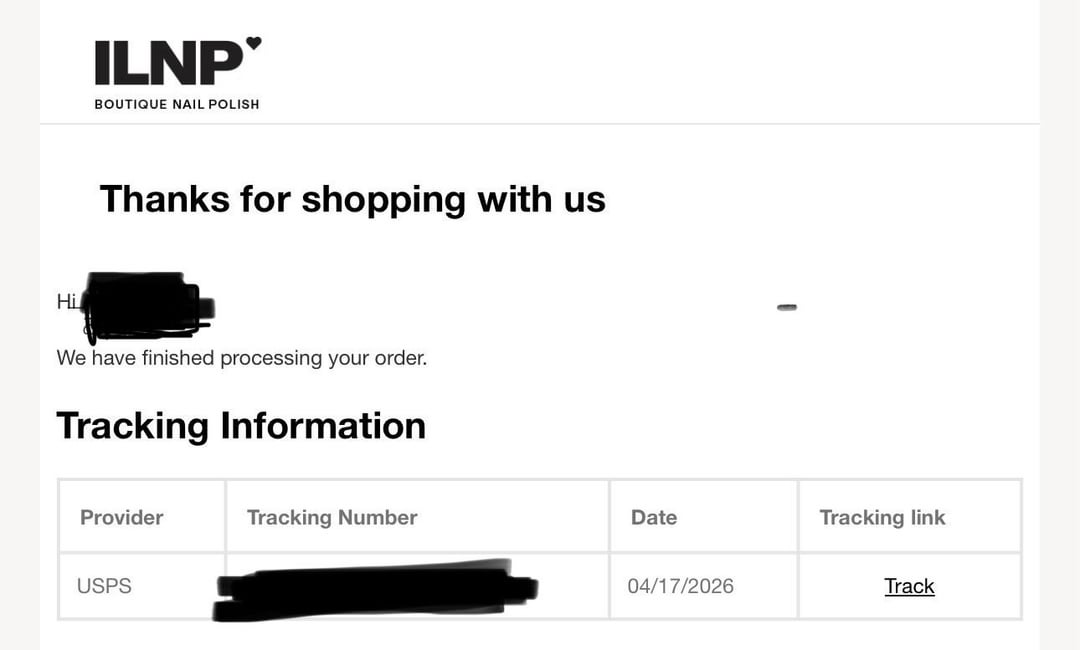Click the finished processing your order sentence
Viewport: 1080px width, 650px height.
click(x=242, y=358)
